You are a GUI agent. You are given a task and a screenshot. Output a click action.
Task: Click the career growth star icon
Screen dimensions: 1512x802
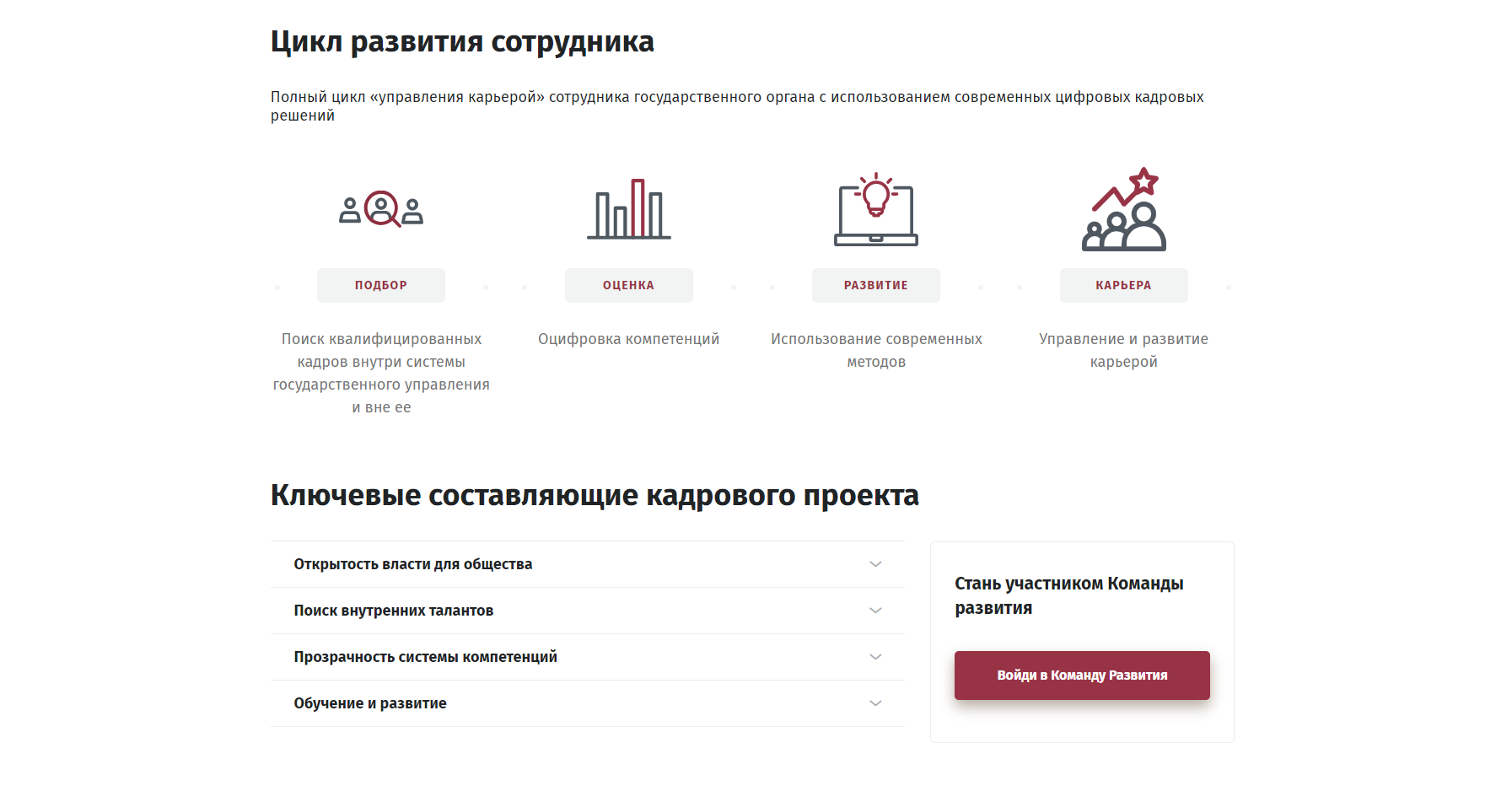coord(1124,209)
